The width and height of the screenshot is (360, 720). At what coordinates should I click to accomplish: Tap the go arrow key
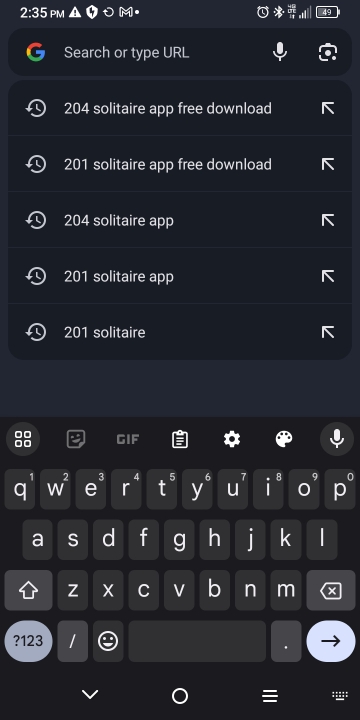tap(331, 641)
